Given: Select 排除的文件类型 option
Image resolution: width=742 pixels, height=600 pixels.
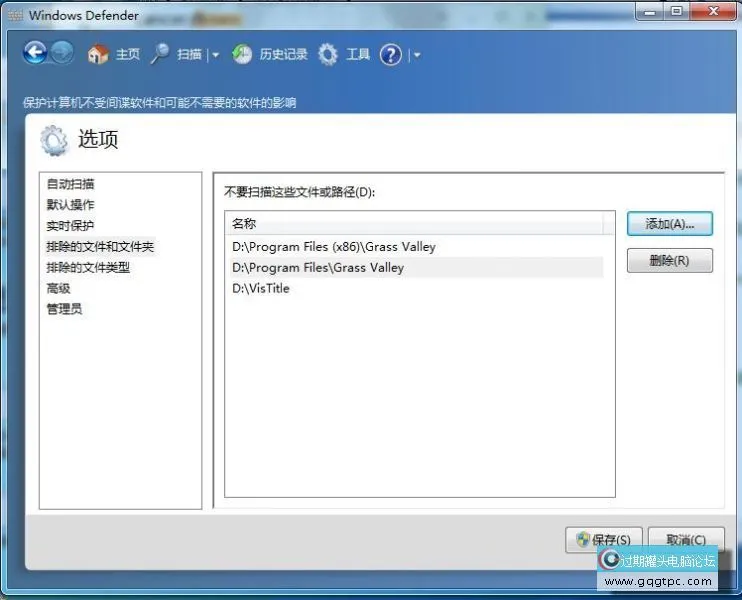Looking at the screenshot, I should click(88, 267).
